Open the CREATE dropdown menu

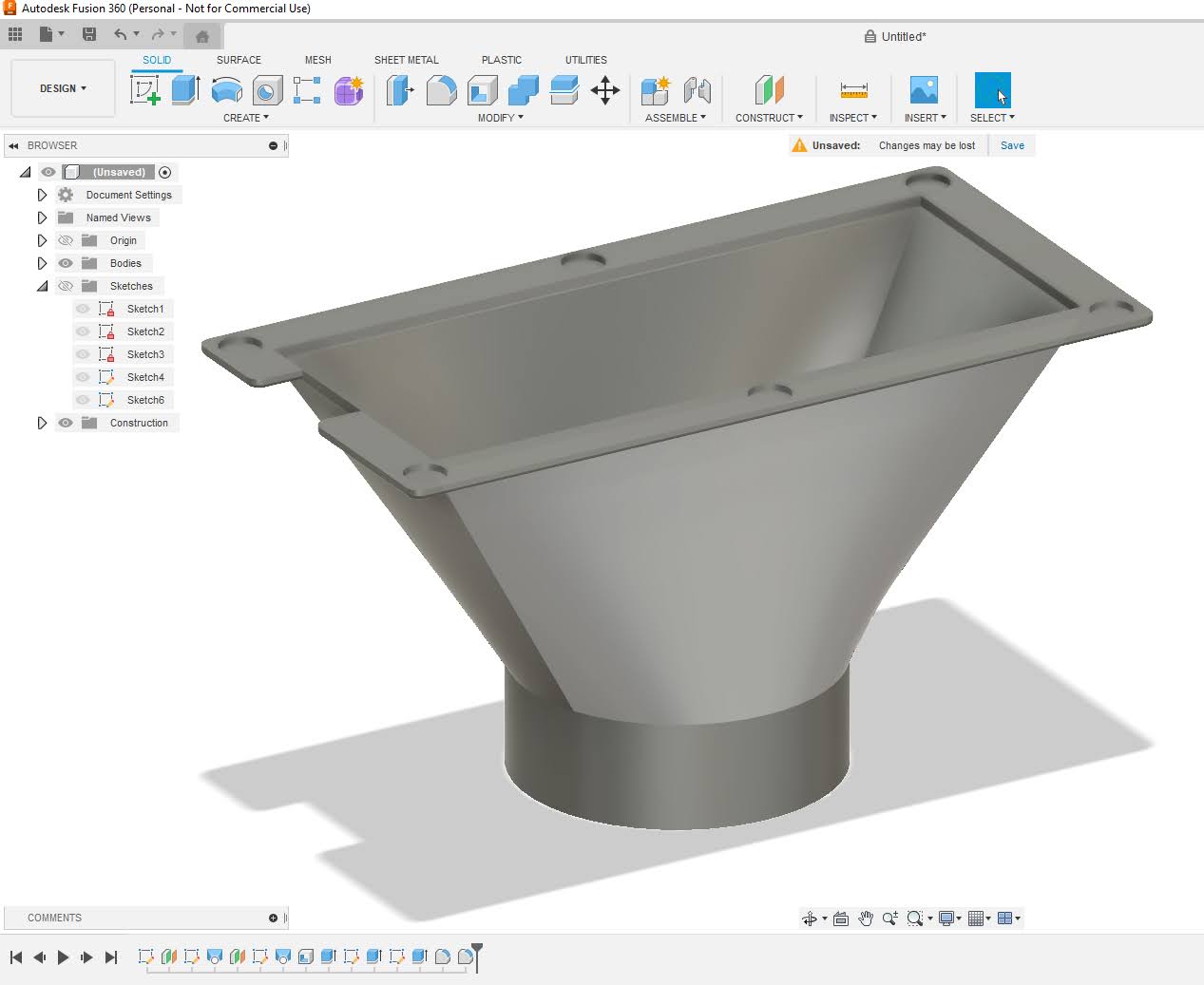click(x=246, y=118)
